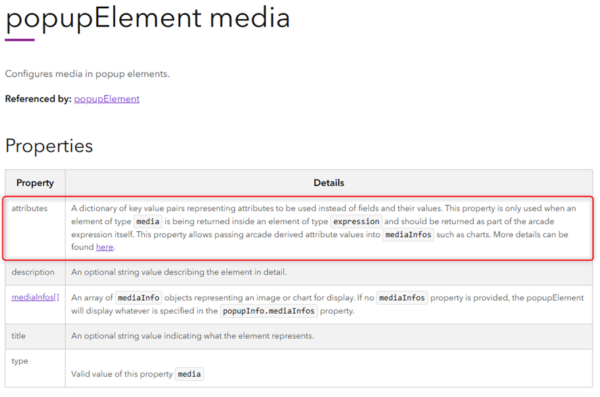This screenshot has height=397, width=600.
Task: Follow the 'here' link in attributes details
Action: point(104,247)
